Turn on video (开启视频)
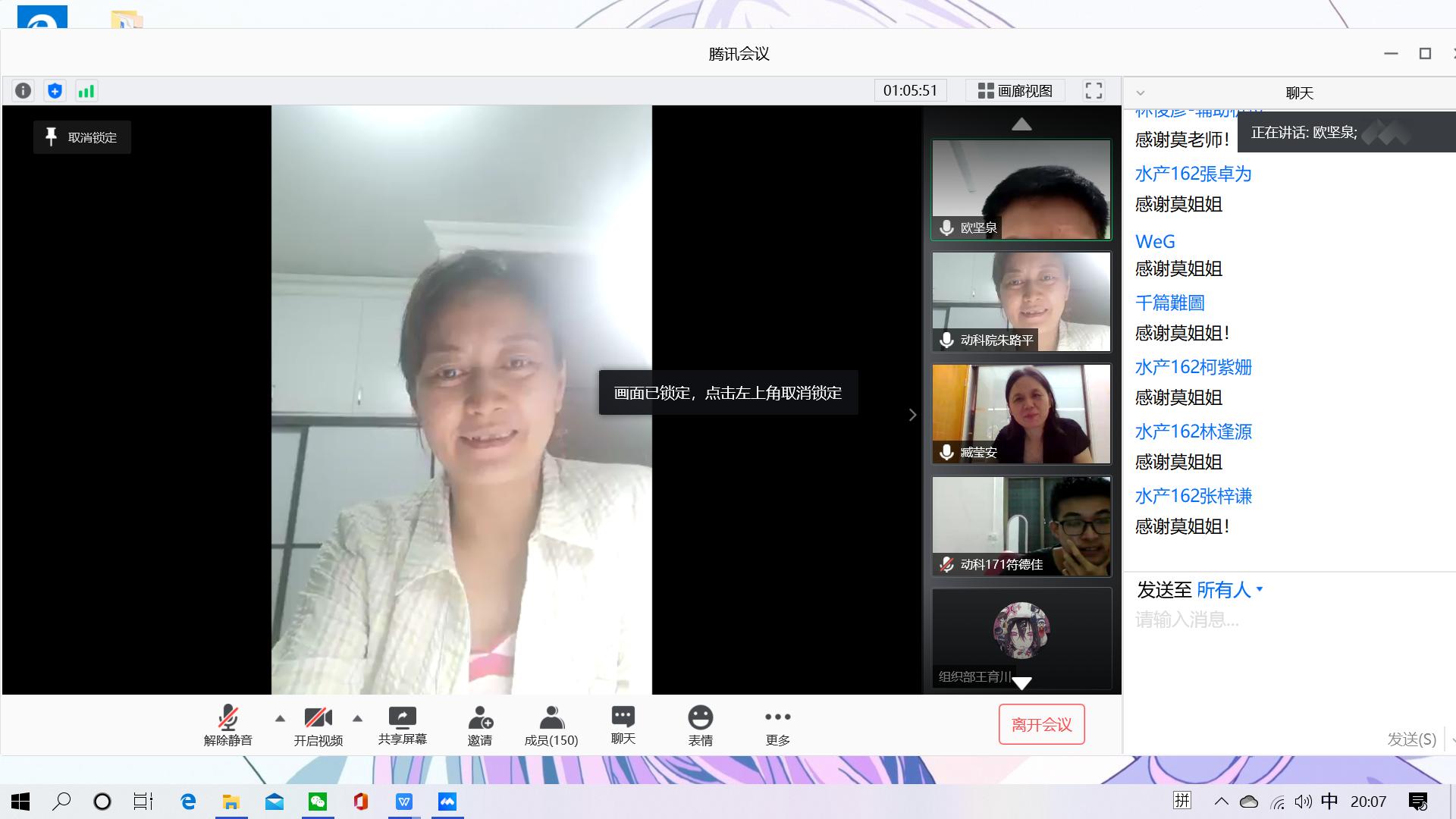This screenshot has width=1456, height=819. point(318,726)
